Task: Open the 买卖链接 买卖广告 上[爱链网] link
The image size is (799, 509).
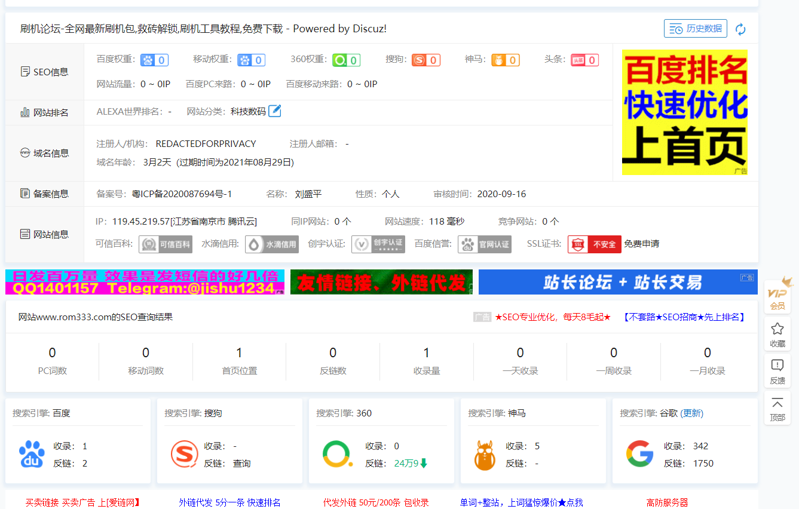Action: coord(83,502)
